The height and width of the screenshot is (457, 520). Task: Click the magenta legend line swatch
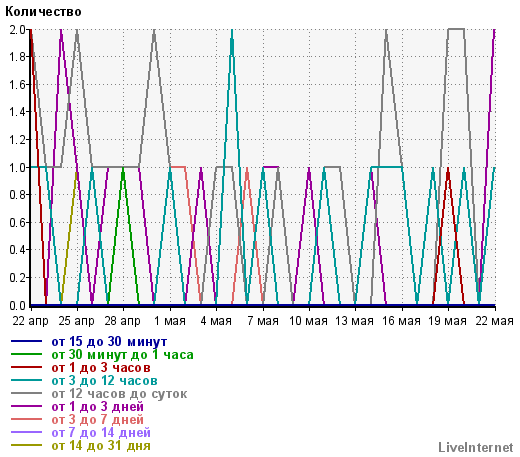click(26, 406)
